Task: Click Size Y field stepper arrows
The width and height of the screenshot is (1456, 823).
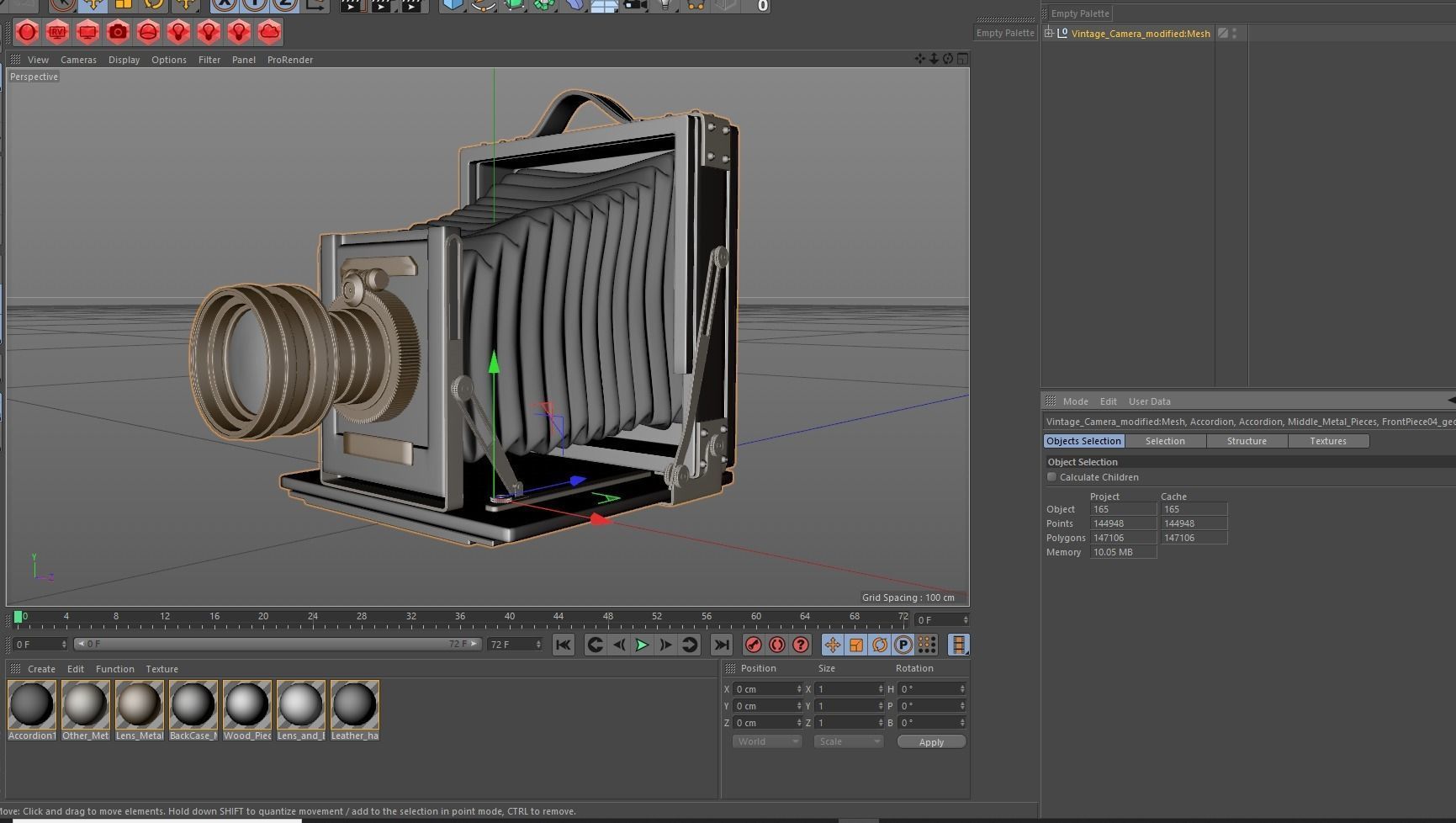Action: click(x=880, y=706)
